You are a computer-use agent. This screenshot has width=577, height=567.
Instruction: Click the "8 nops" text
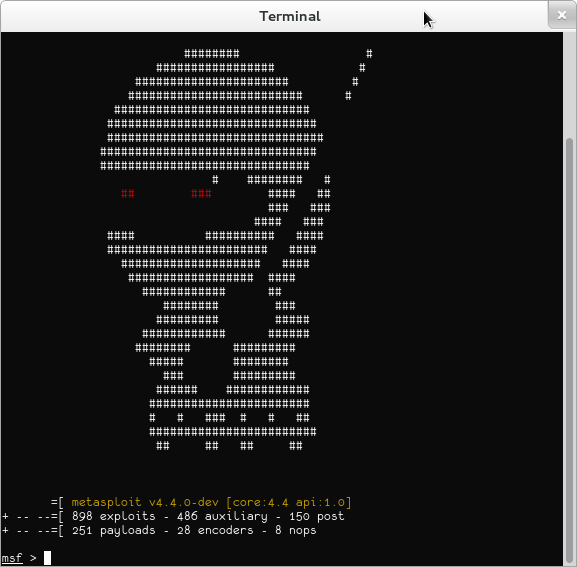point(295,530)
